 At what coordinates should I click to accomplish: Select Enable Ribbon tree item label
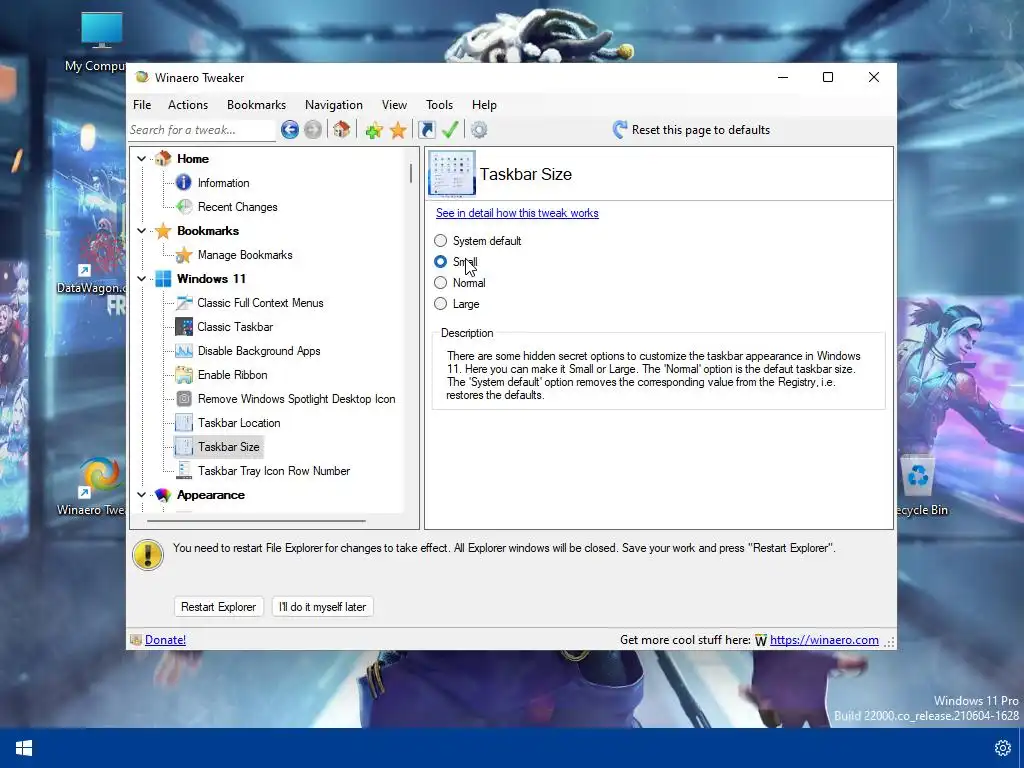click(x=232, y=375)
